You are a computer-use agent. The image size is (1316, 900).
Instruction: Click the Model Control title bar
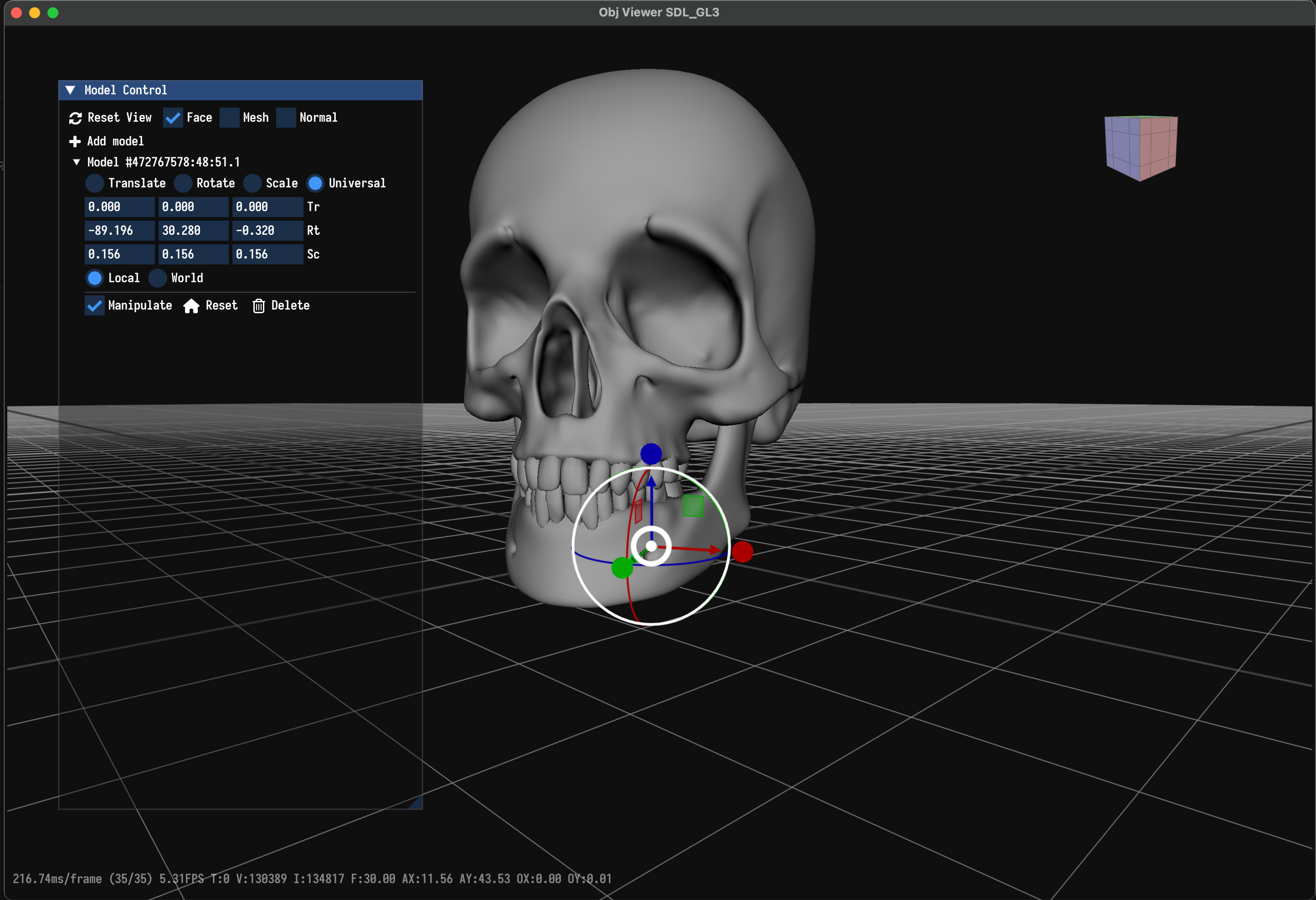click(x=241, y=90)
